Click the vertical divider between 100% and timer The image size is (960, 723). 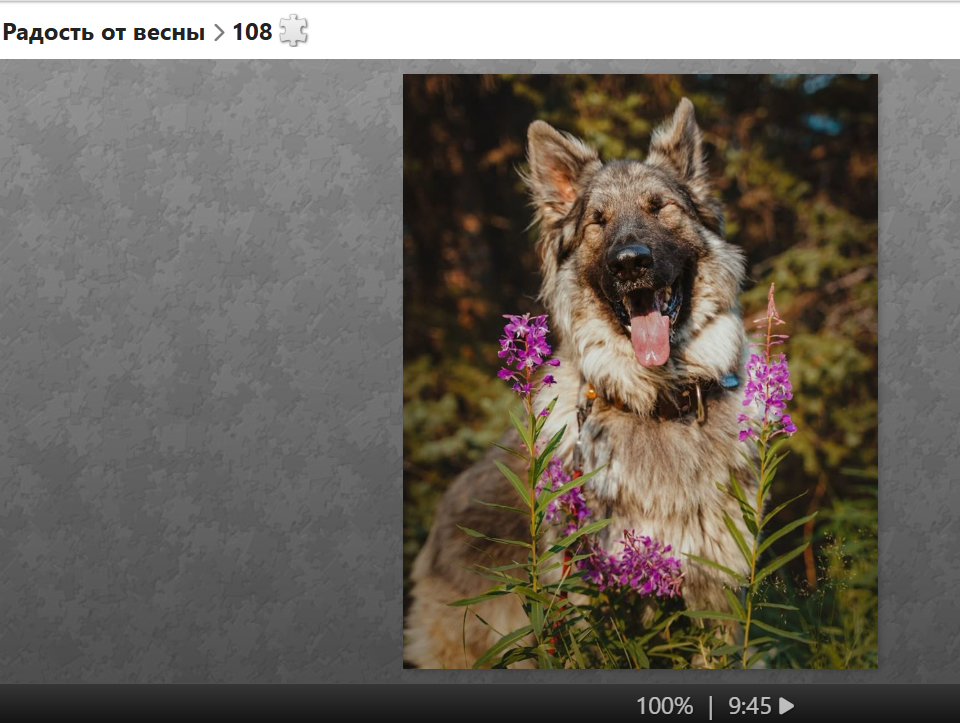click(711, 706)
